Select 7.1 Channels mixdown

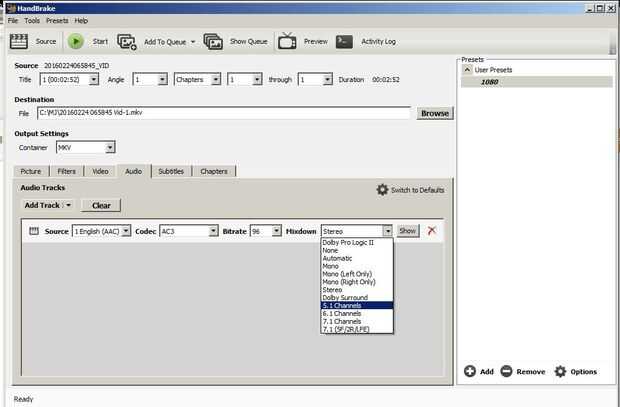click(357, 321)
